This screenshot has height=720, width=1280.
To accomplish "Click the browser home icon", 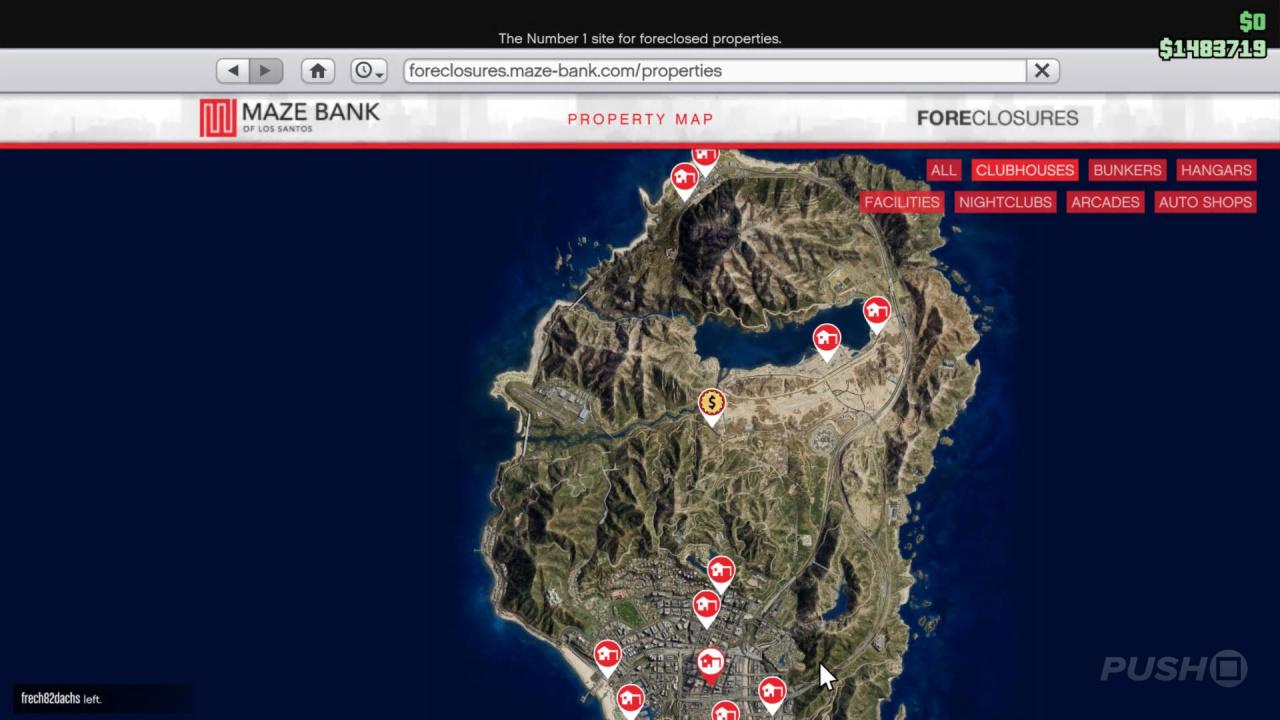I will 317,70.
